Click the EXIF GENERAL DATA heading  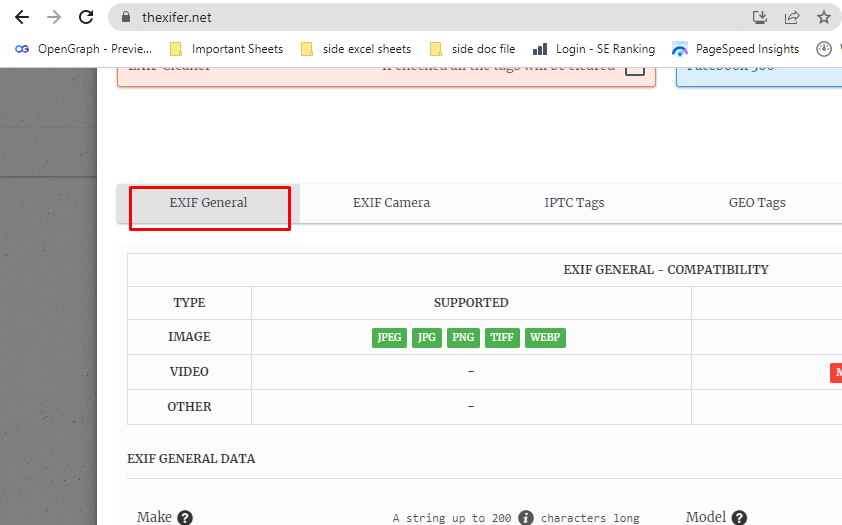coord(191,459)
